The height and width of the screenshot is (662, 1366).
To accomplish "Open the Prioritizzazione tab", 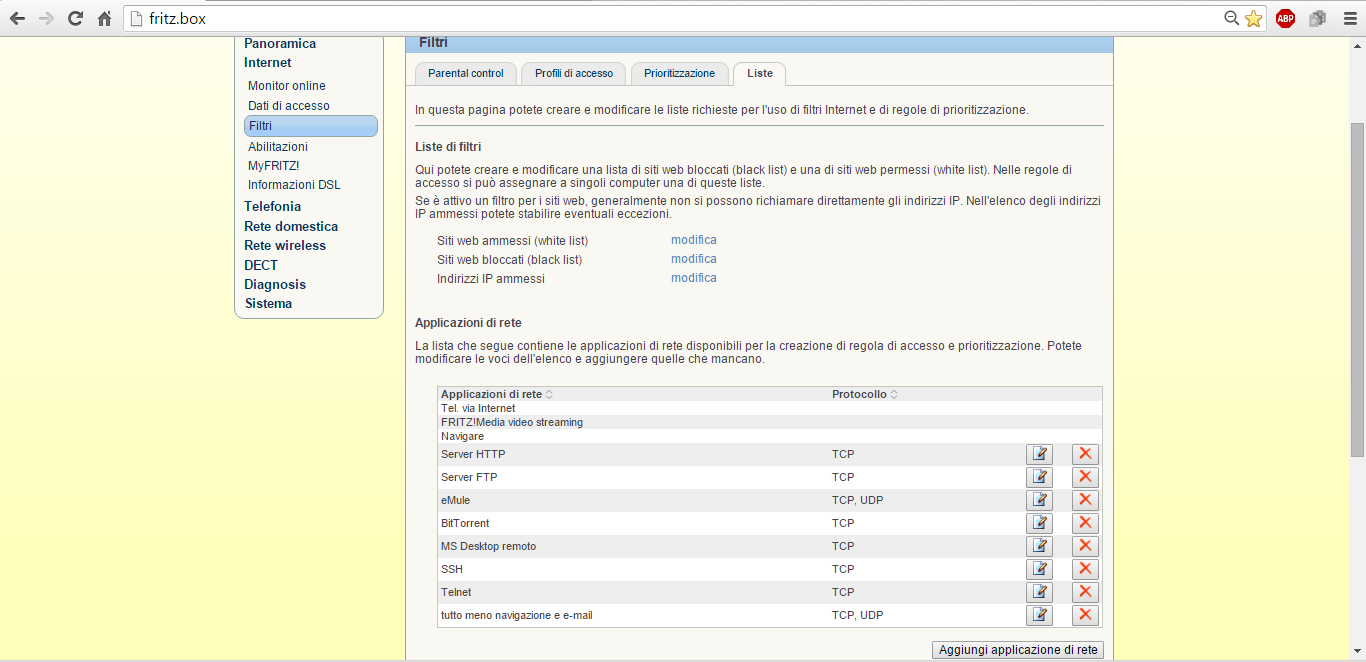I will pyautogui.click(x=679, y=73).
